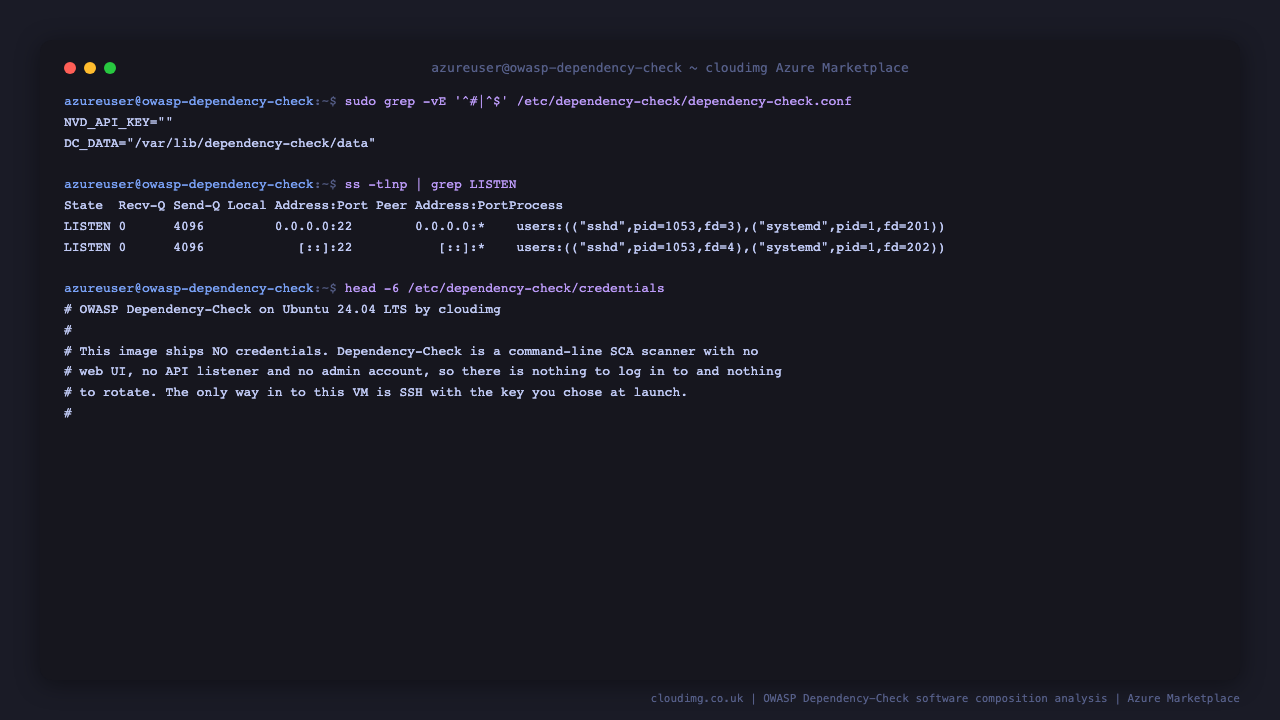
Task: Select the line starting '# to rotate. The only way'
Action: (x=376, y=393)
